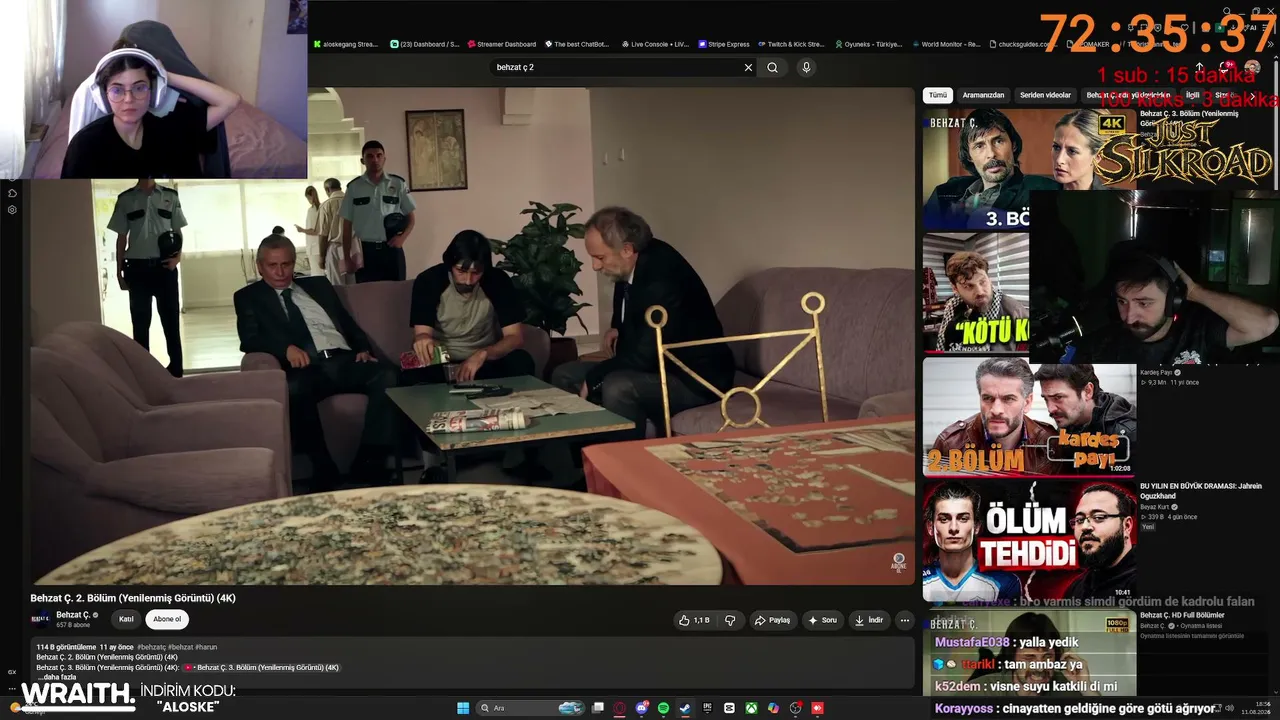Click the red app icon at the taskbar's end
The height and width of the screenshot is (720, 1280).
tap(817, 708)
